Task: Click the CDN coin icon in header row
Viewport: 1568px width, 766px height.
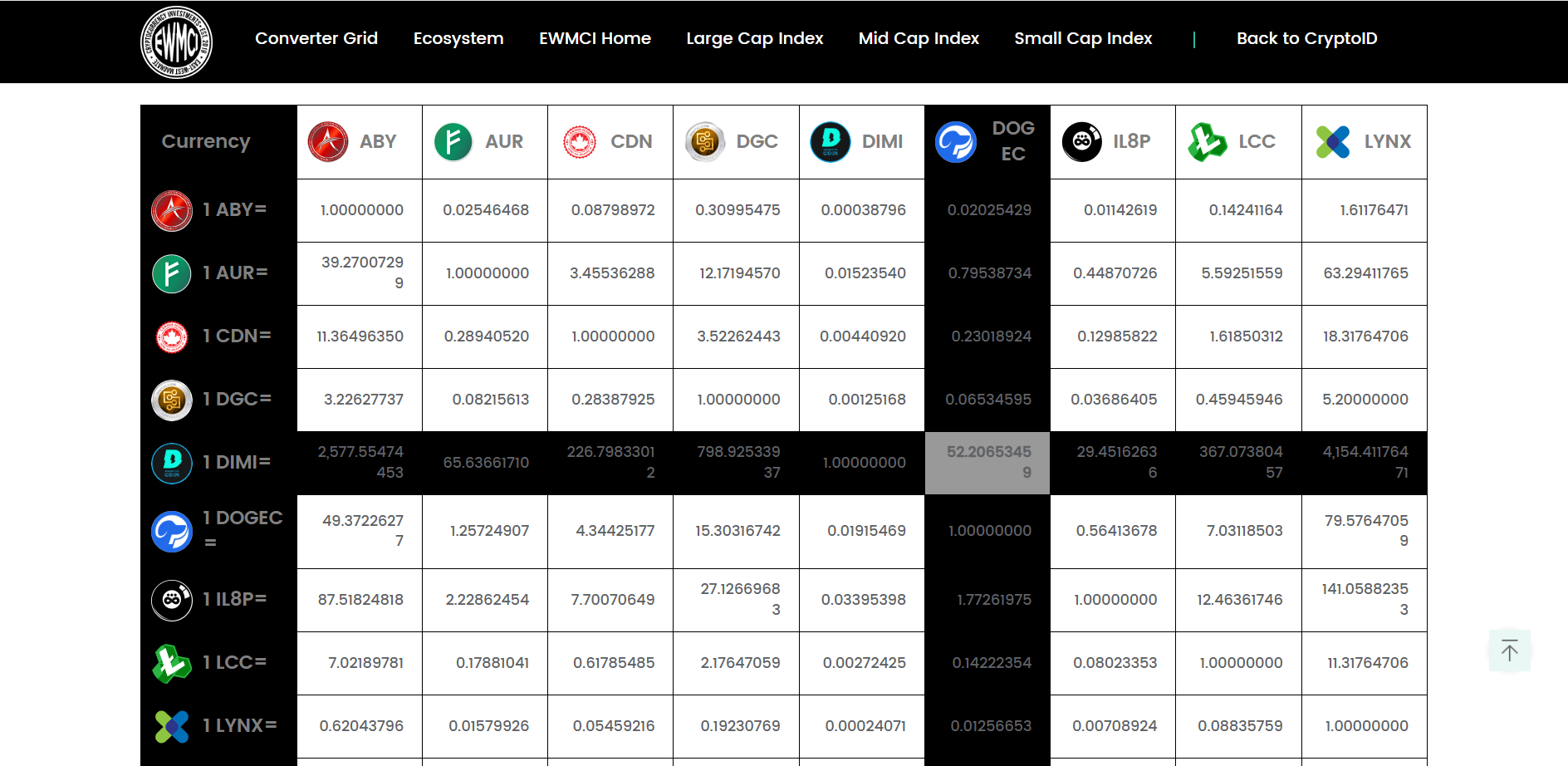Action: 580,142
